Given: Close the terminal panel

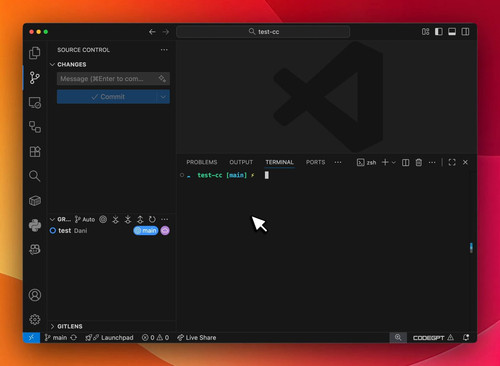Looking at the screenshot, I should point(465,162).
